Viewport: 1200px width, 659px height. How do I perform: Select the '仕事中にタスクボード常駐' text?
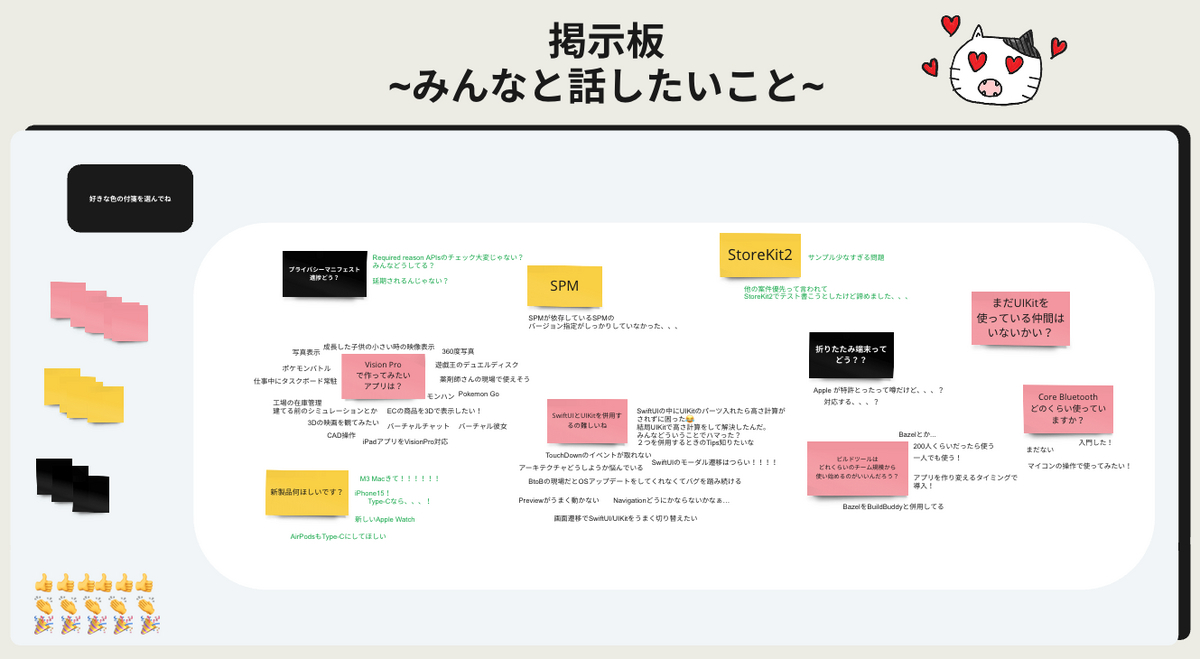[295, 381]
